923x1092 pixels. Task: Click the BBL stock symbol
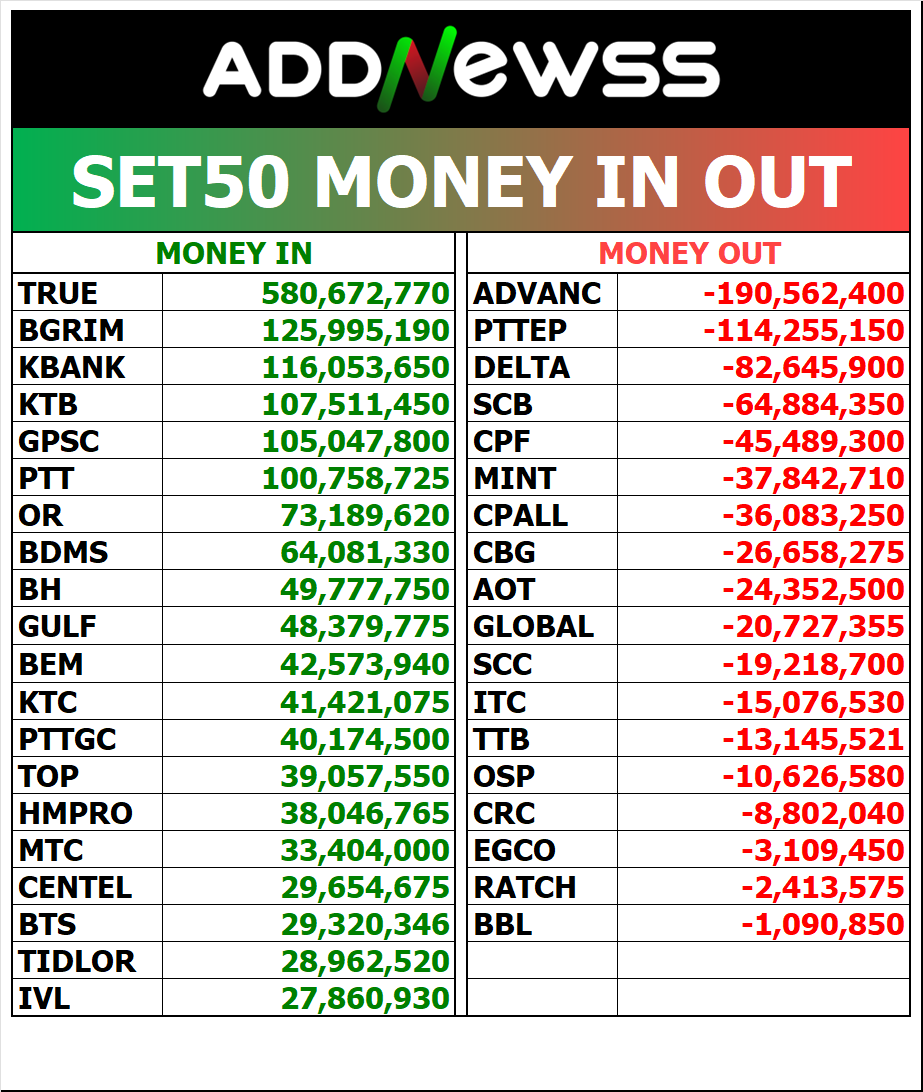tap(503, 924)
